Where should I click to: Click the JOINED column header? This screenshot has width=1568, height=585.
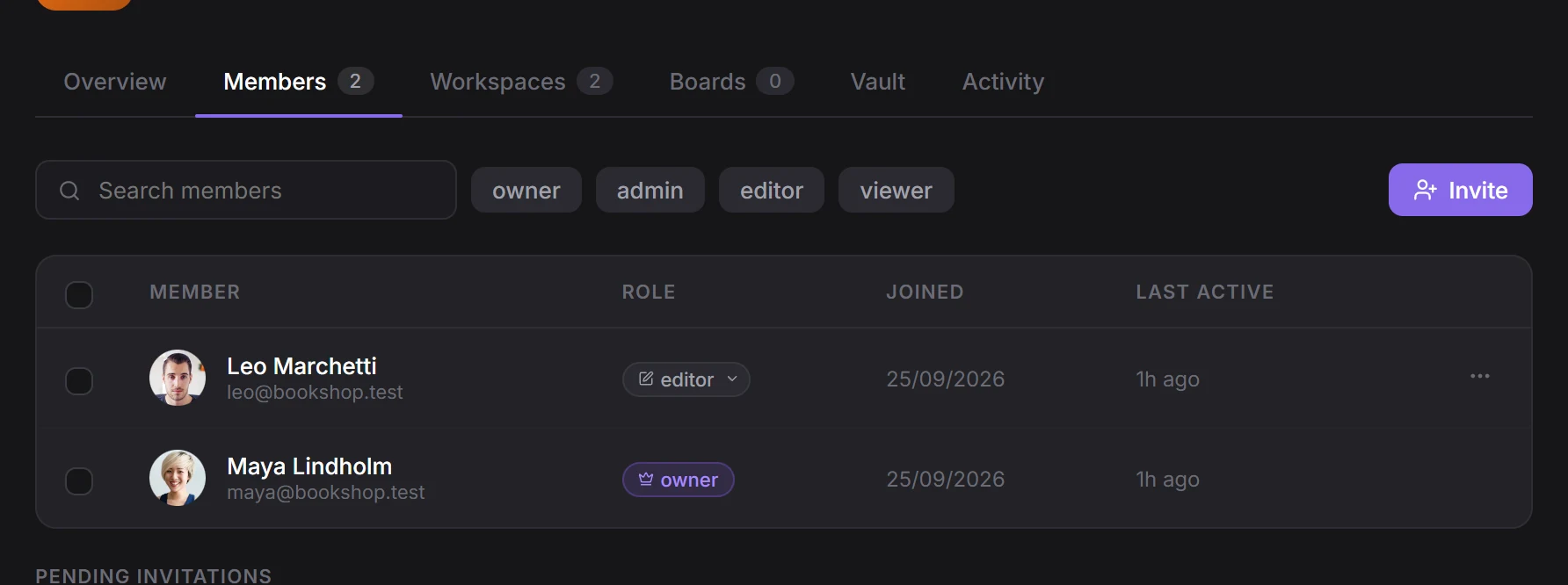pos(925,292)
